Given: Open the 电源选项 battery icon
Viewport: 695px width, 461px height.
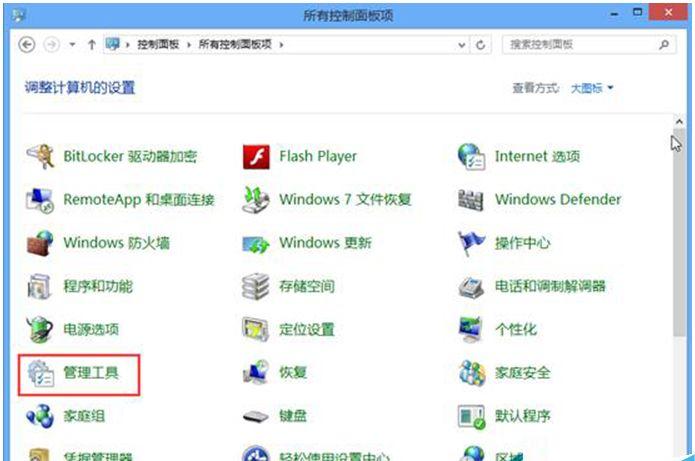Looking at the screenshot, I should pyautogui.click(x=39, y=329).
